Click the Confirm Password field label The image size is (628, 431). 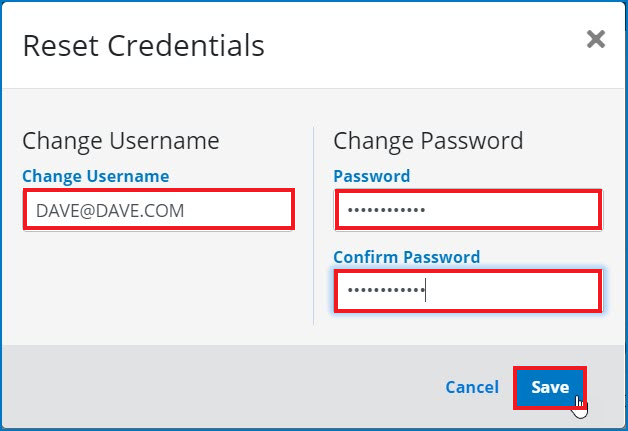point(406,257)
